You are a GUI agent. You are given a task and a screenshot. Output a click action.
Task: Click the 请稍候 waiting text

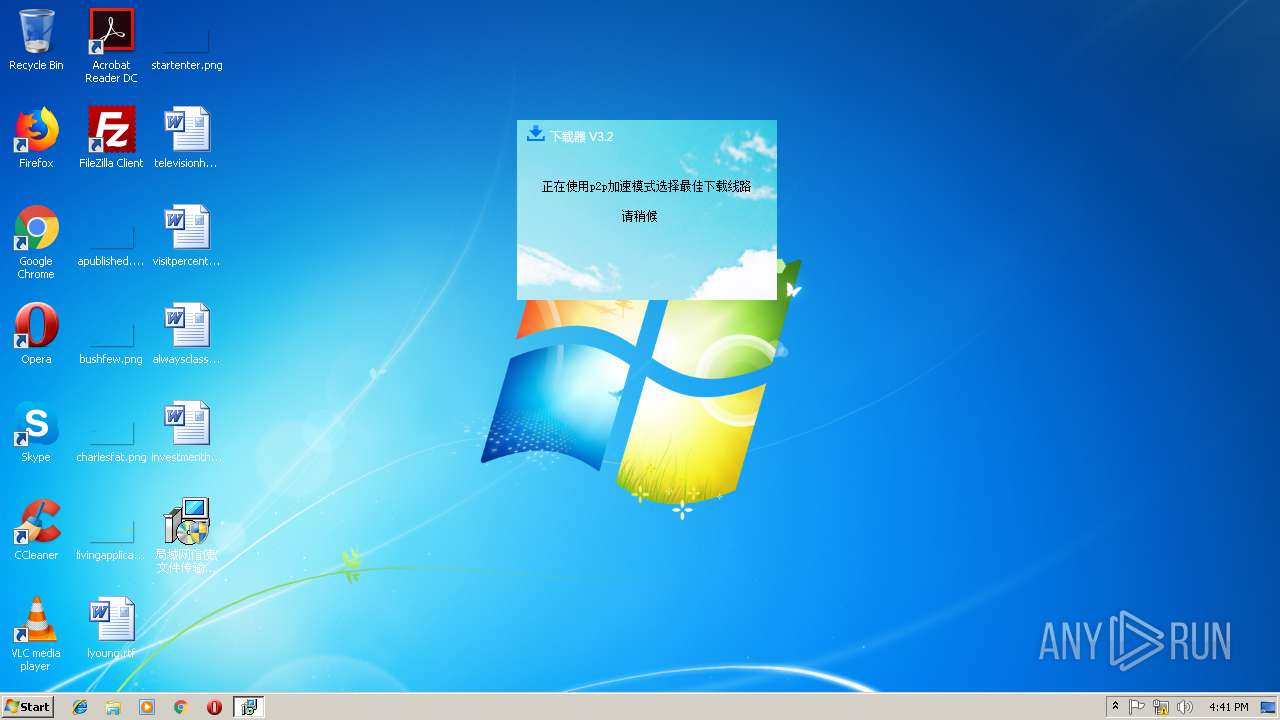(640, 216)
